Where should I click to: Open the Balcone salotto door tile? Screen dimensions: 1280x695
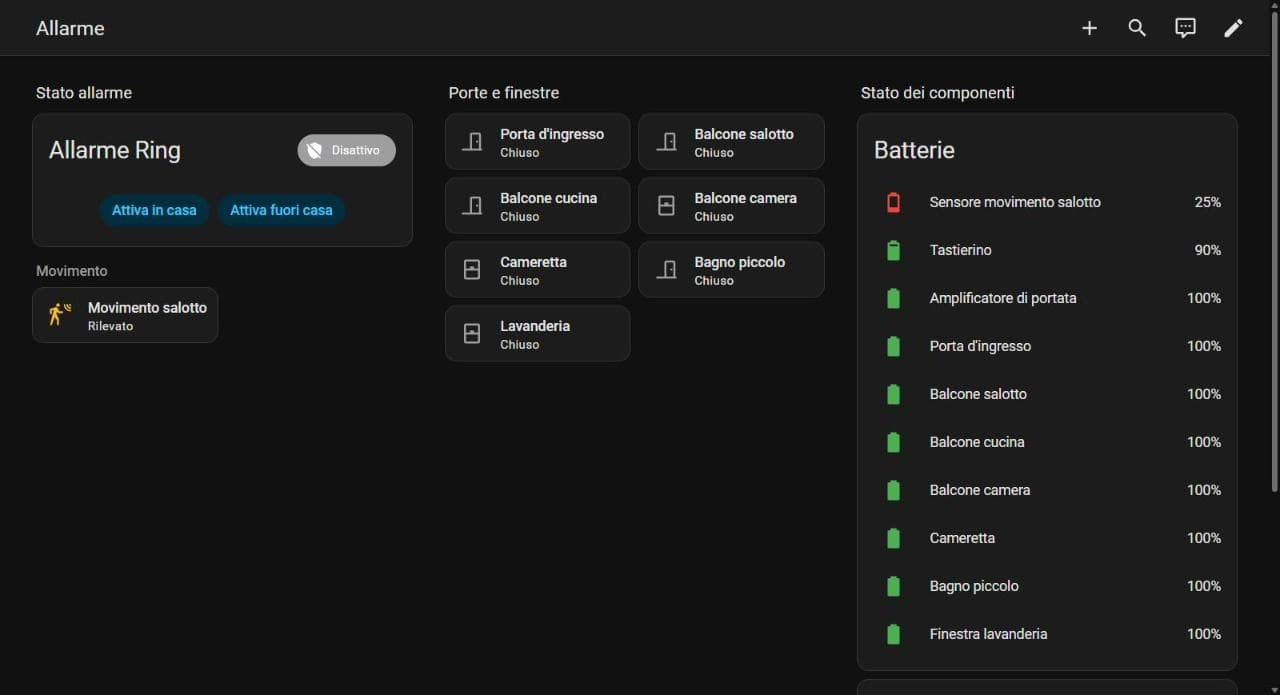coord(731,142)
